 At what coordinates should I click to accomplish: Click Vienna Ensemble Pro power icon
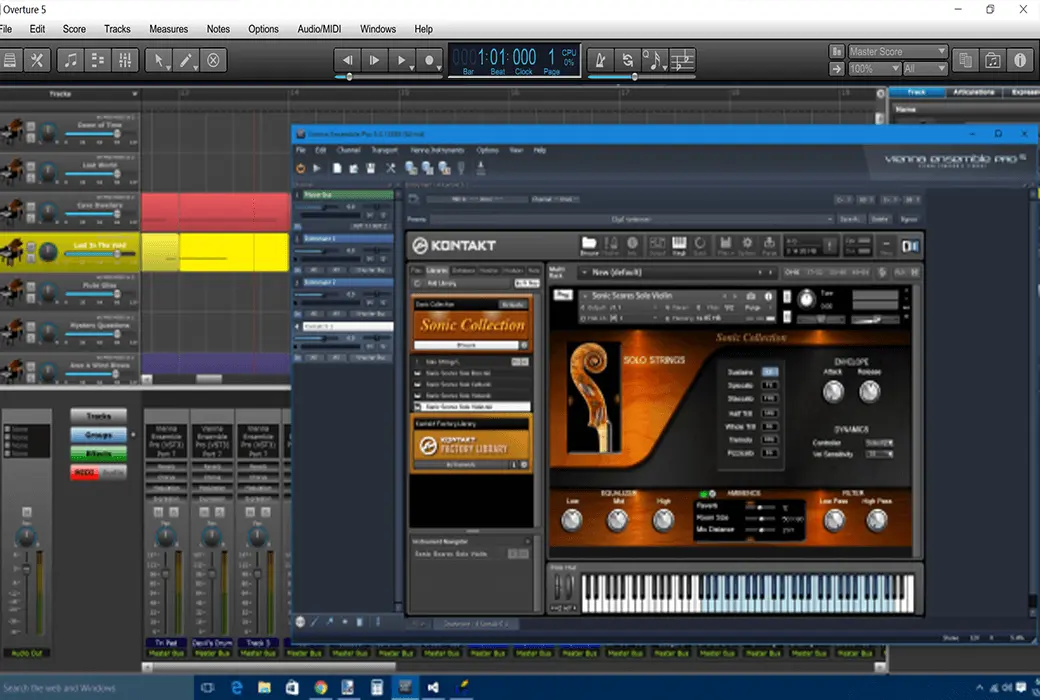(300, 169)
